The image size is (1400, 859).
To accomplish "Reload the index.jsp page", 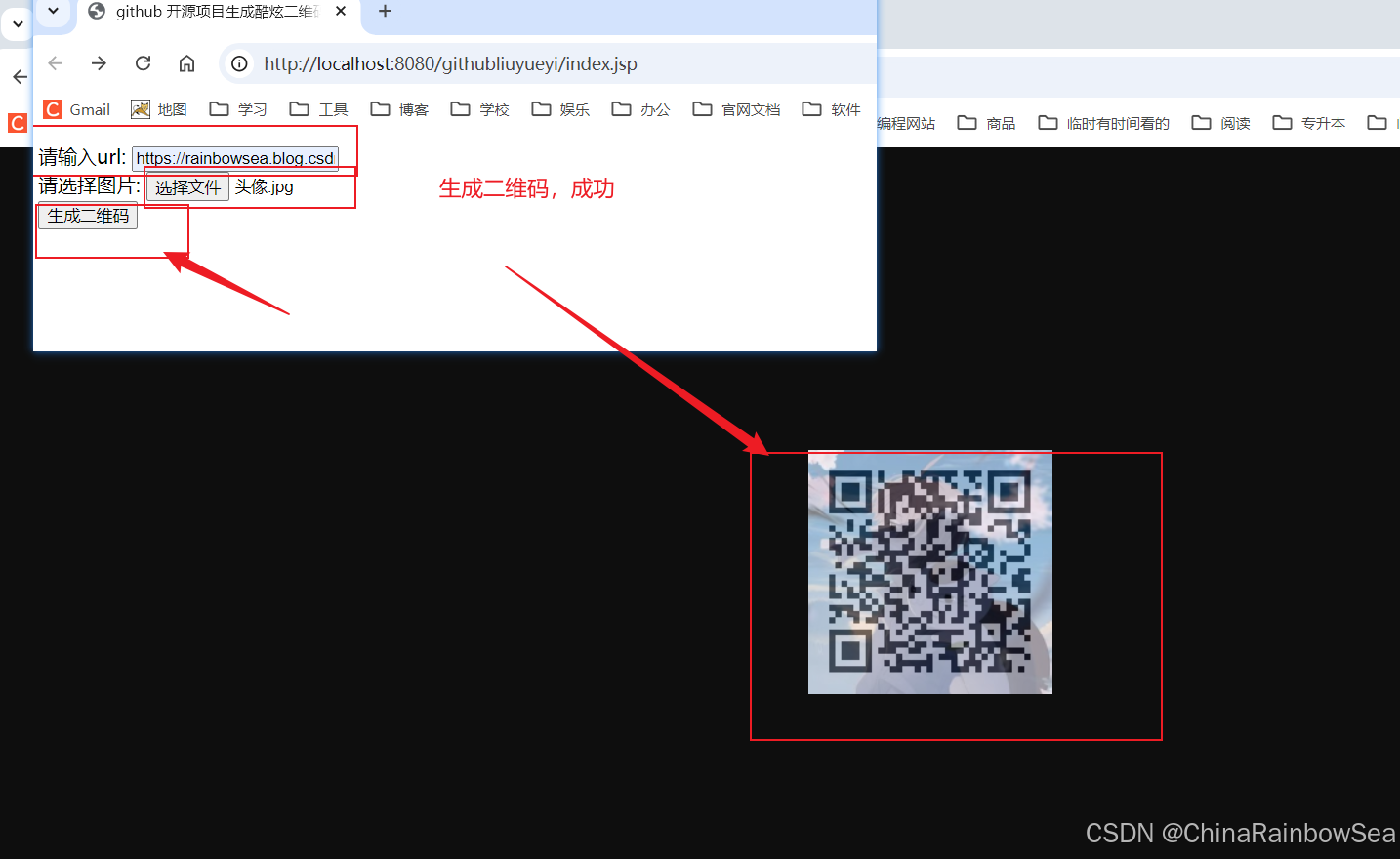I will [143, 63].
